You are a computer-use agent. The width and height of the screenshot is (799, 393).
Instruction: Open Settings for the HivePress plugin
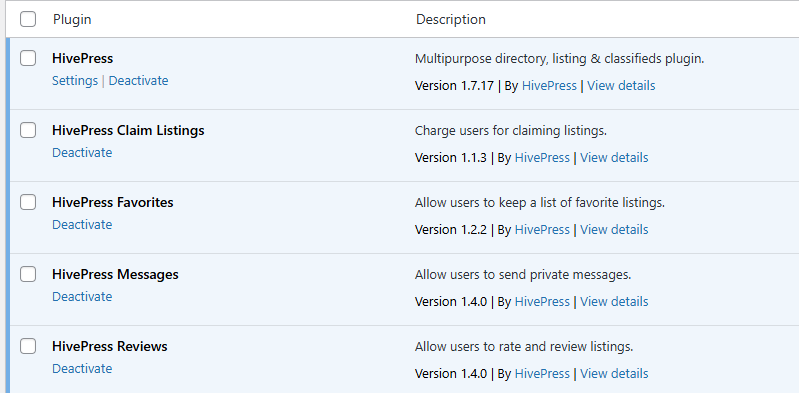point(75,81)
